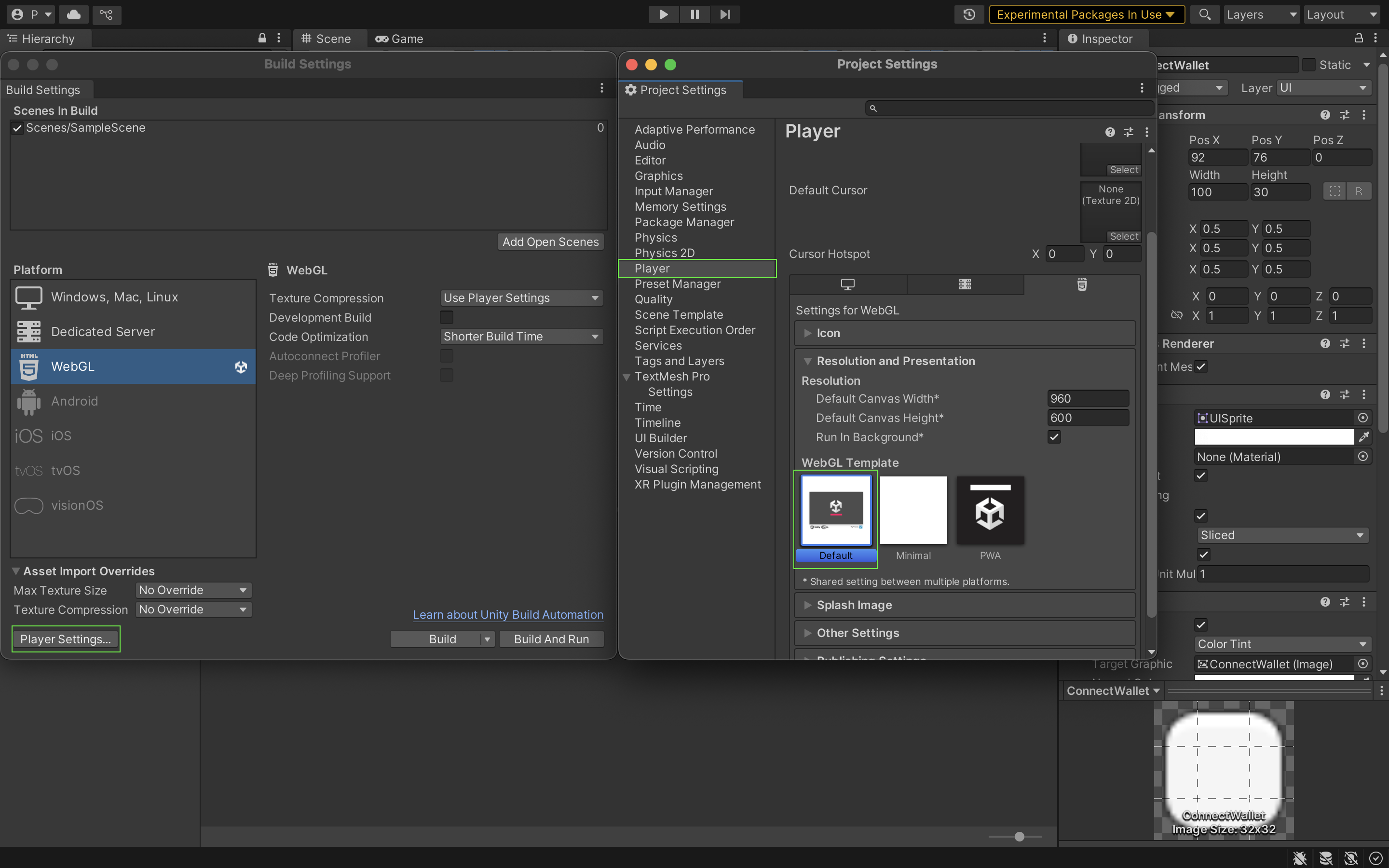1389x868 pixels.
Task: Click the white Image color swatch
Action: pos(1274,437)
